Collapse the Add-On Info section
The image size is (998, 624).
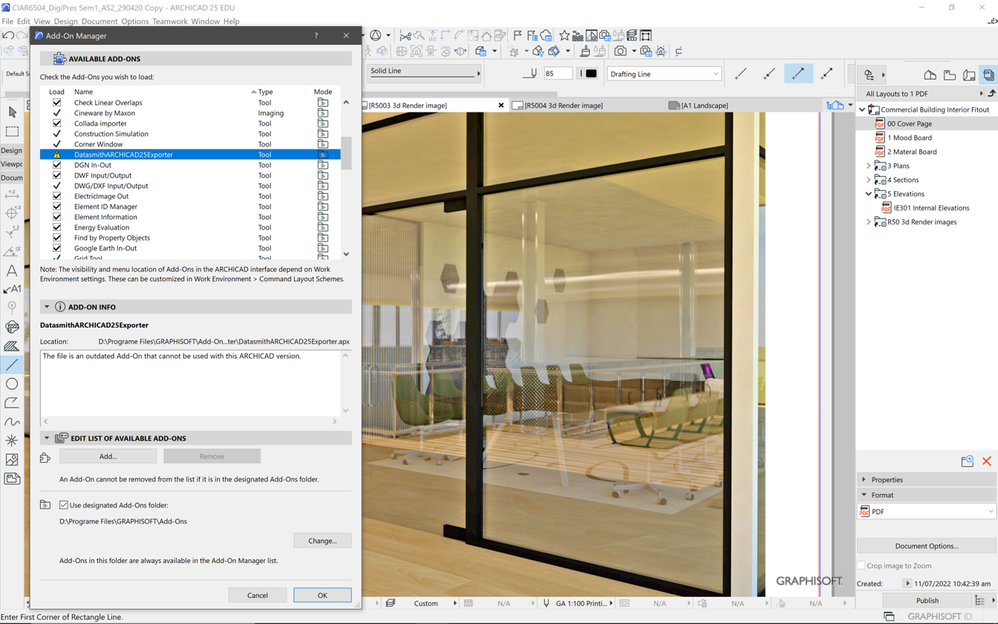(x=46, y=307)
